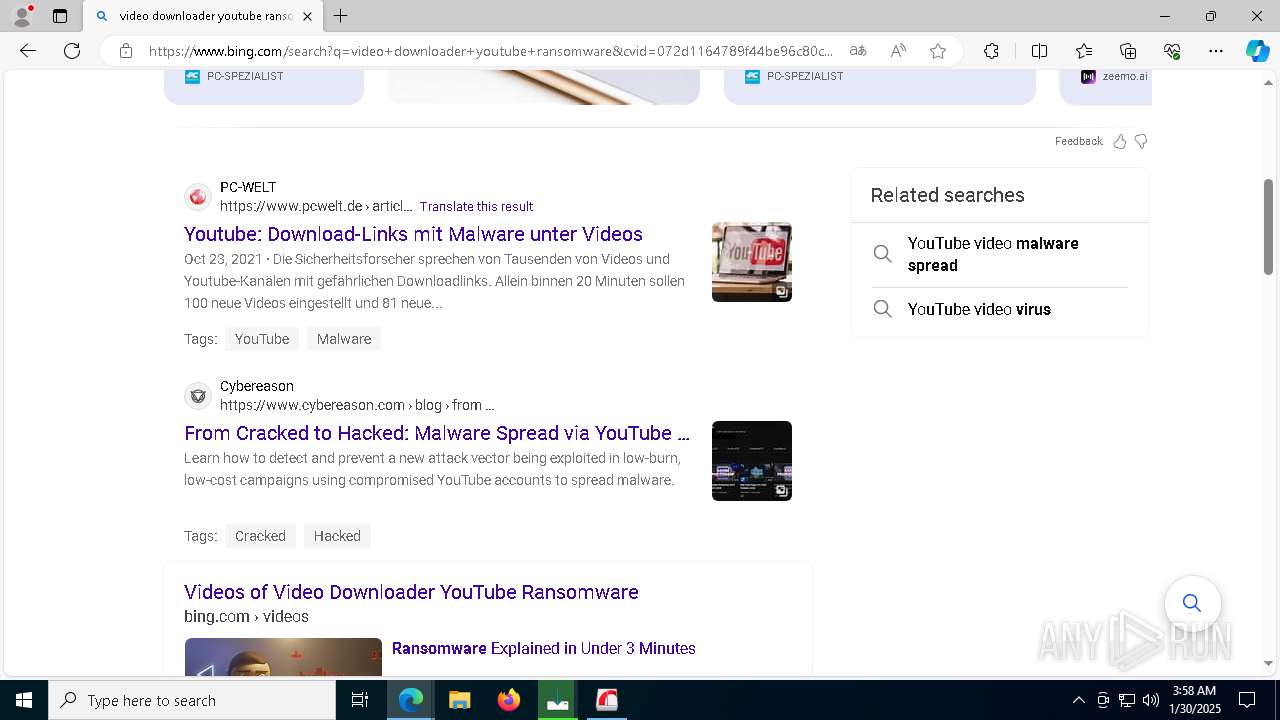
Task: Open the red app icon on taskbar
Action: 607,700
